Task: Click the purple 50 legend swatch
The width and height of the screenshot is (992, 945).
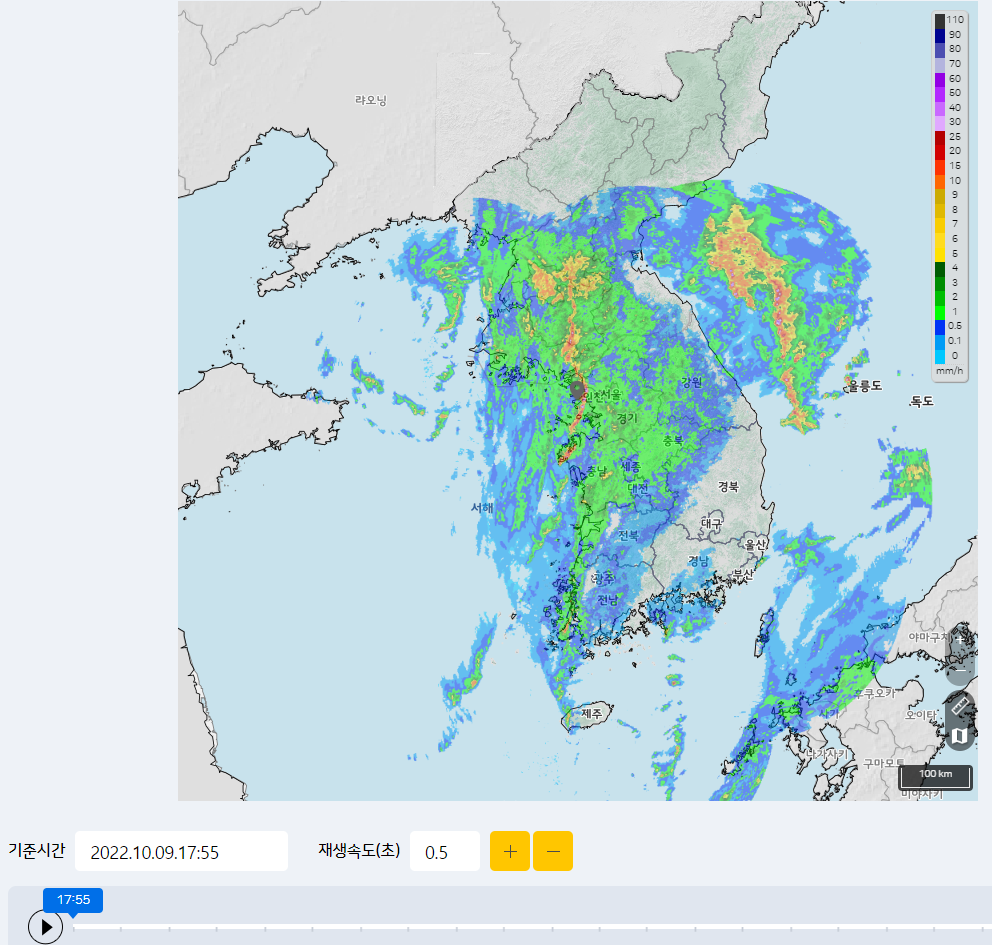Action: pyautogui.click(x=940, y=93)
